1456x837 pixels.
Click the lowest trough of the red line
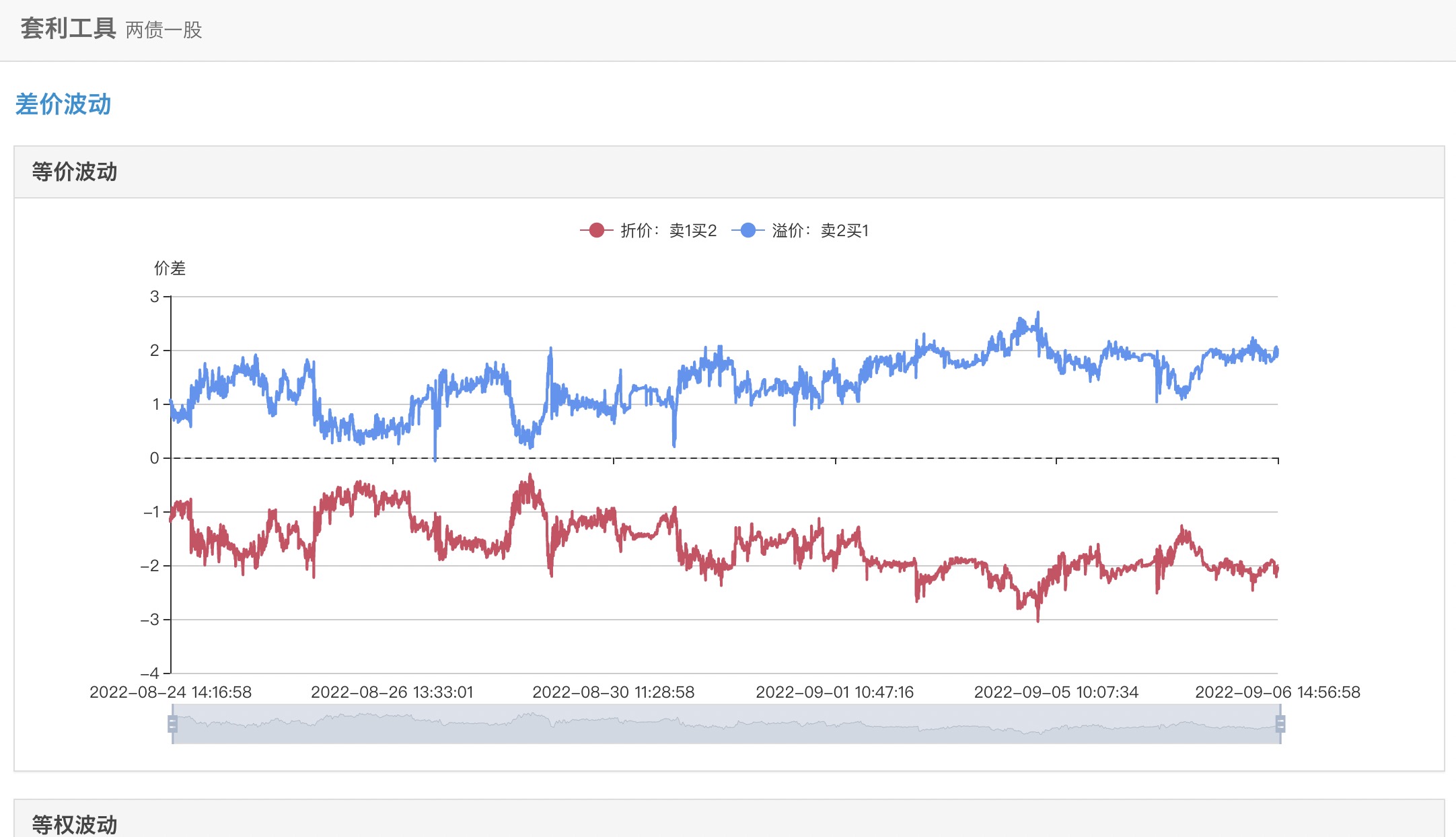[1038, 620]
